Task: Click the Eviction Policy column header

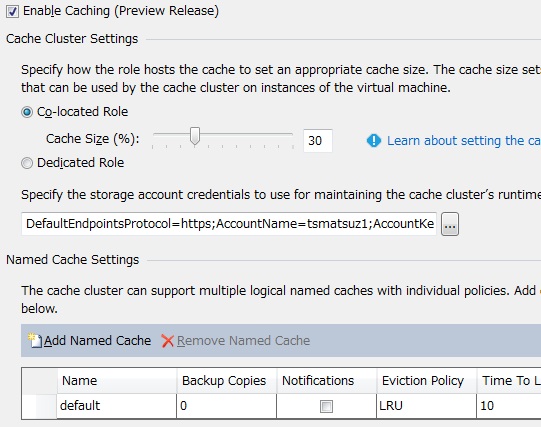Action: tap(426, 381)
